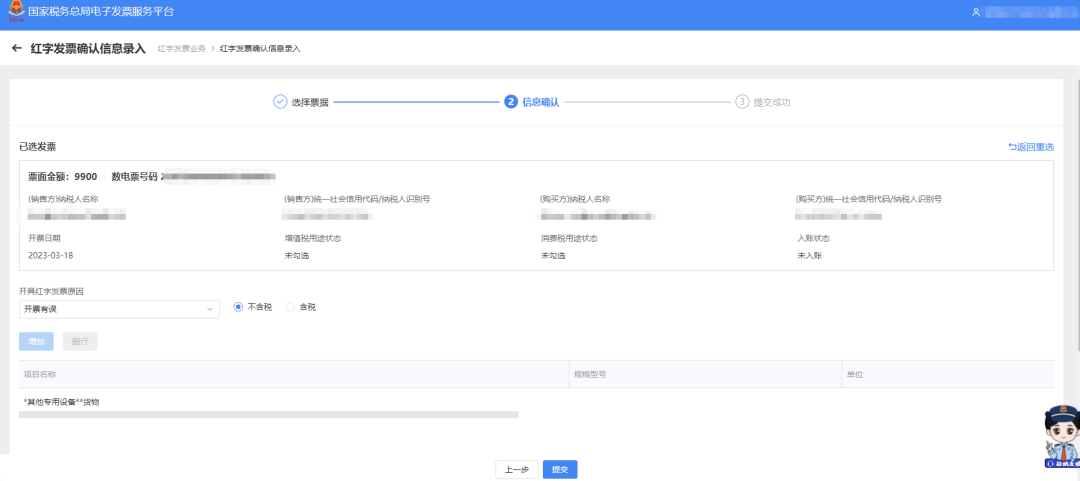Click the back arrow beside 红字发票确认信息录入

[x=16, y=48]
